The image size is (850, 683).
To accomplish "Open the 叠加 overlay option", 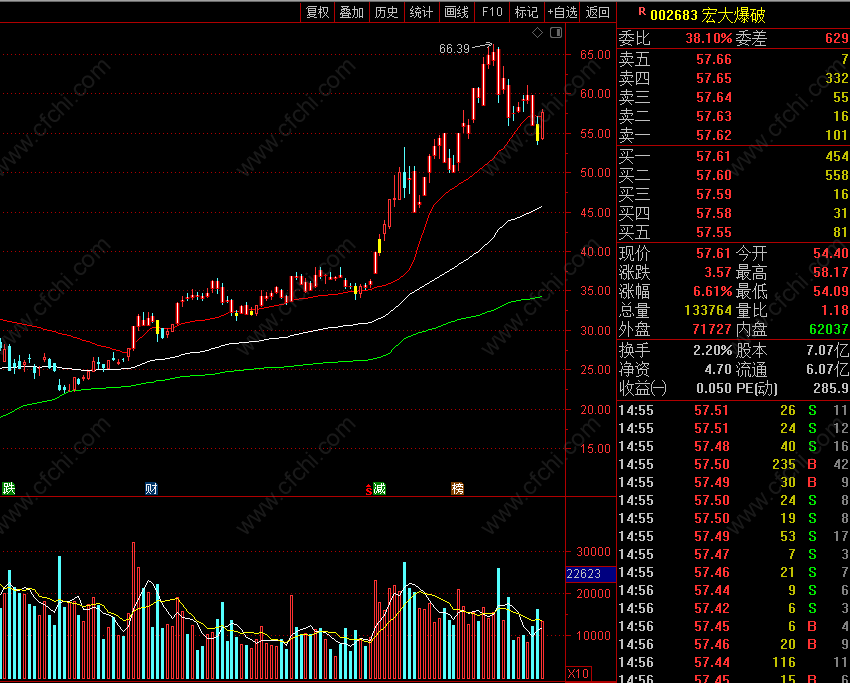I will coord(352,12).
